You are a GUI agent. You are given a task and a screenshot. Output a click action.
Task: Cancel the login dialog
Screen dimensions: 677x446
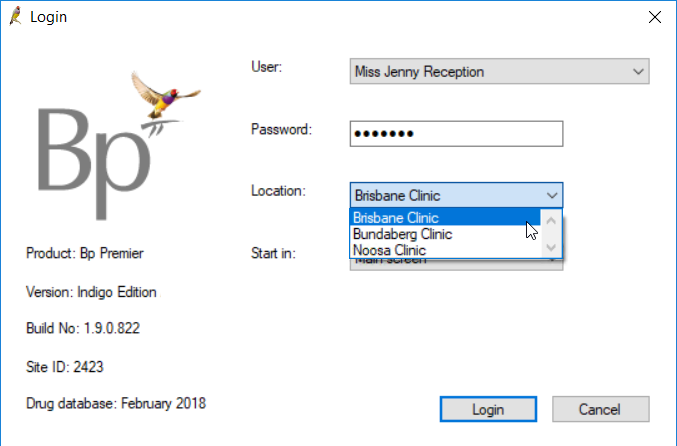[601, 409]
